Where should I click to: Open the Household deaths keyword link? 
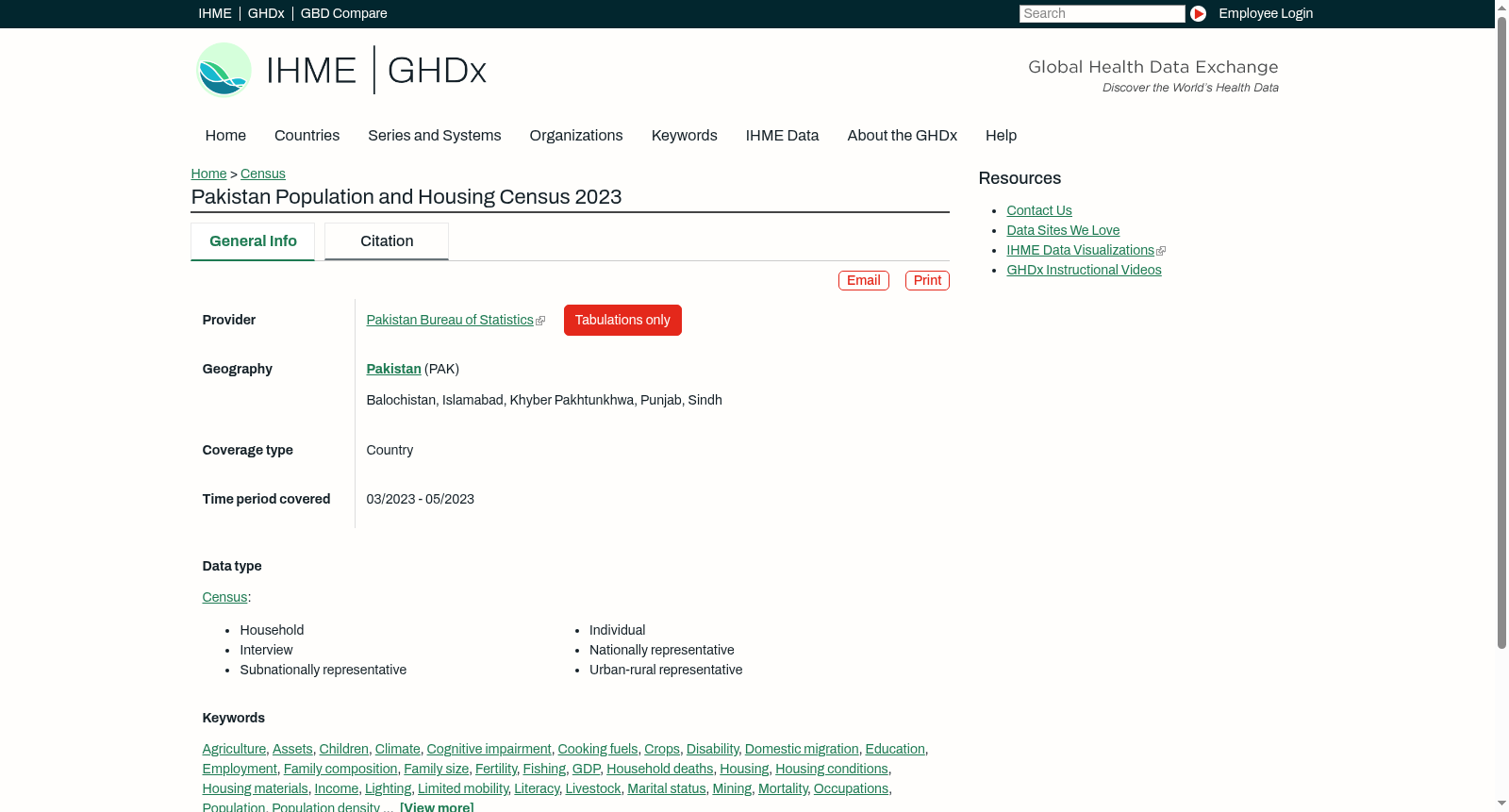[x=660, y=769]
